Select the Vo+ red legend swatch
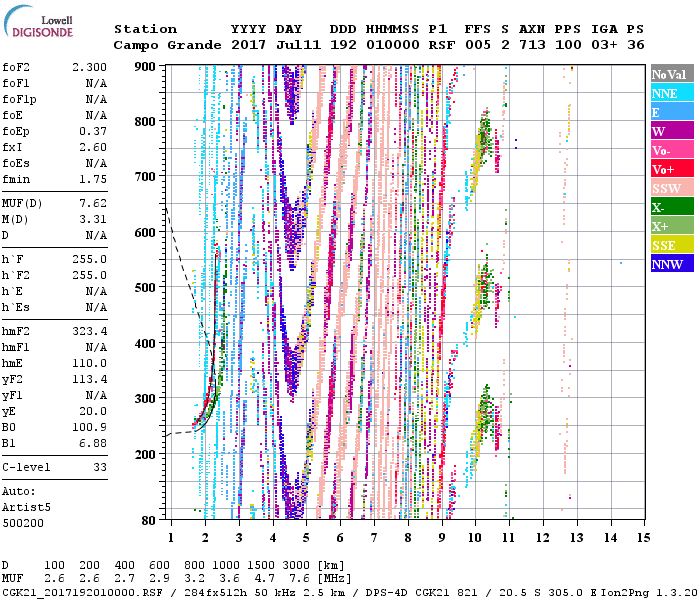Viewport: 700px width, 600px height. tap(669, 169)
